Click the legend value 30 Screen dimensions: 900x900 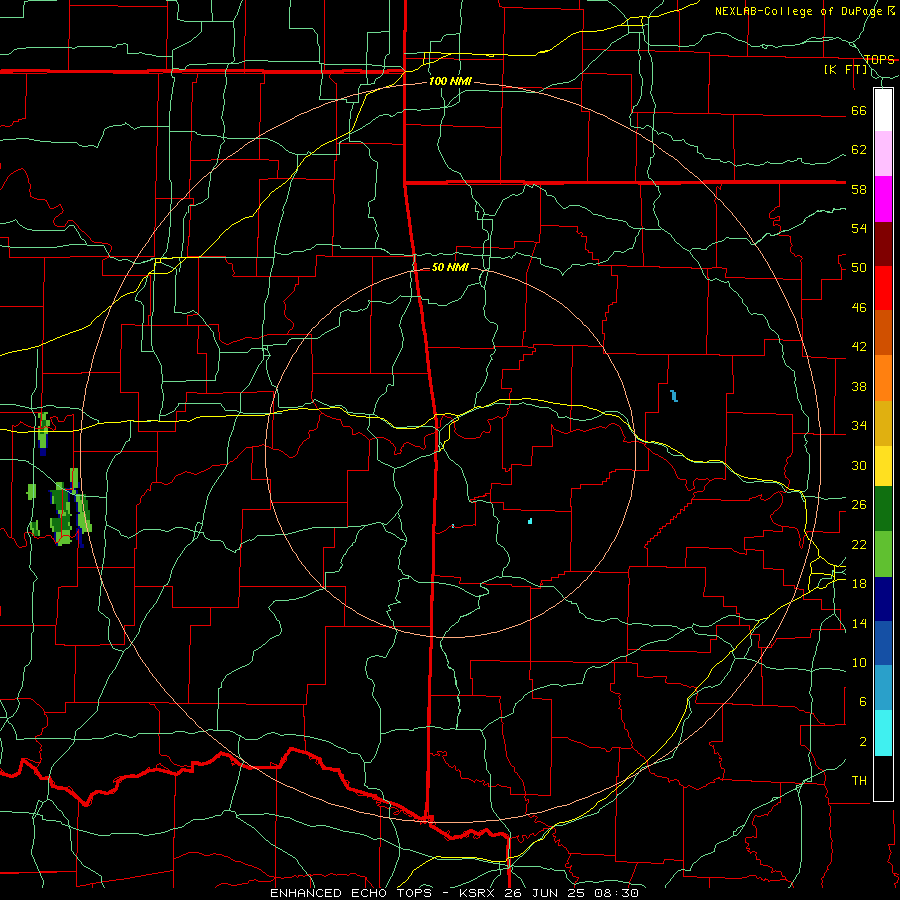(x=859, y=465)
